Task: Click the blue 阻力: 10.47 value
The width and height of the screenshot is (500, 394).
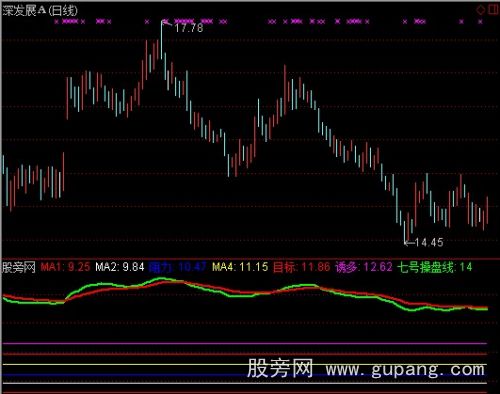Action: click(178, 267)
